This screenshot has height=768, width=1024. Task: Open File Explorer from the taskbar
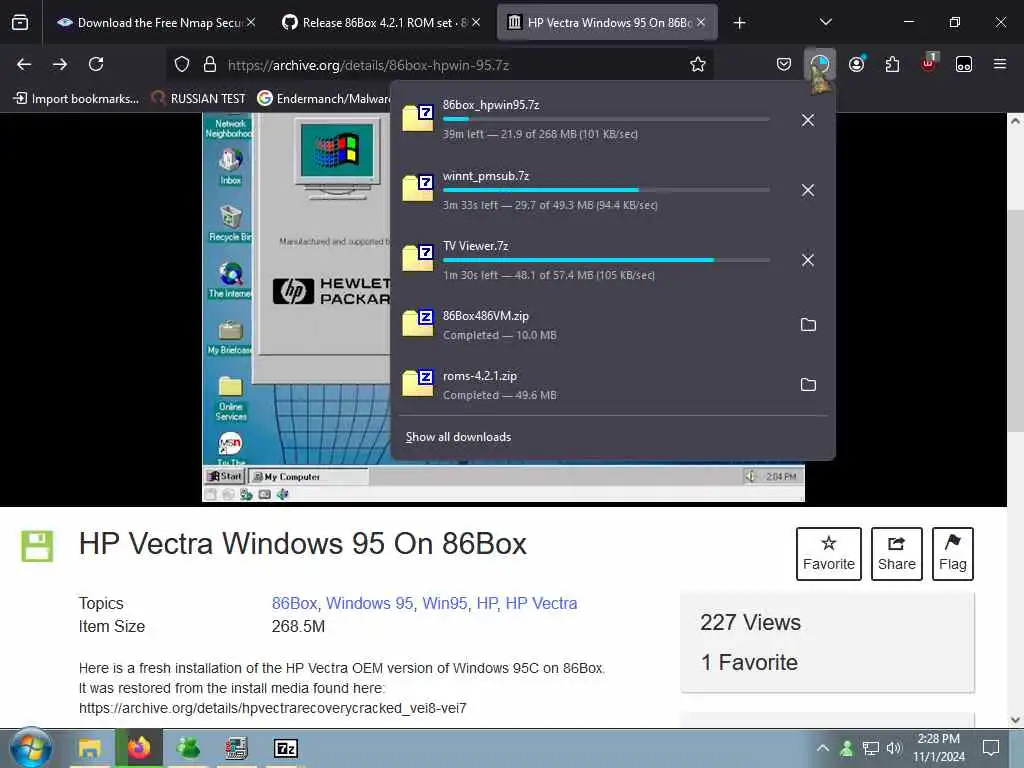[89, 748]
